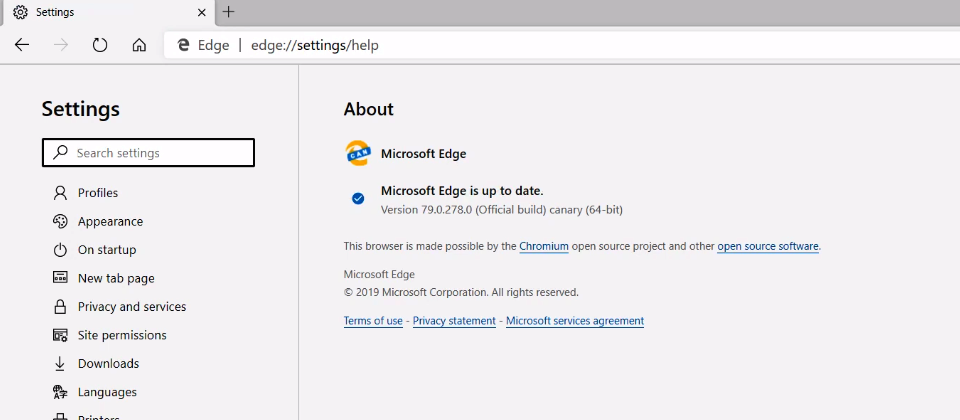Click the Edge Canary logo
The height and width of the screenshot is (420, 960).
(x=358, y=153)
